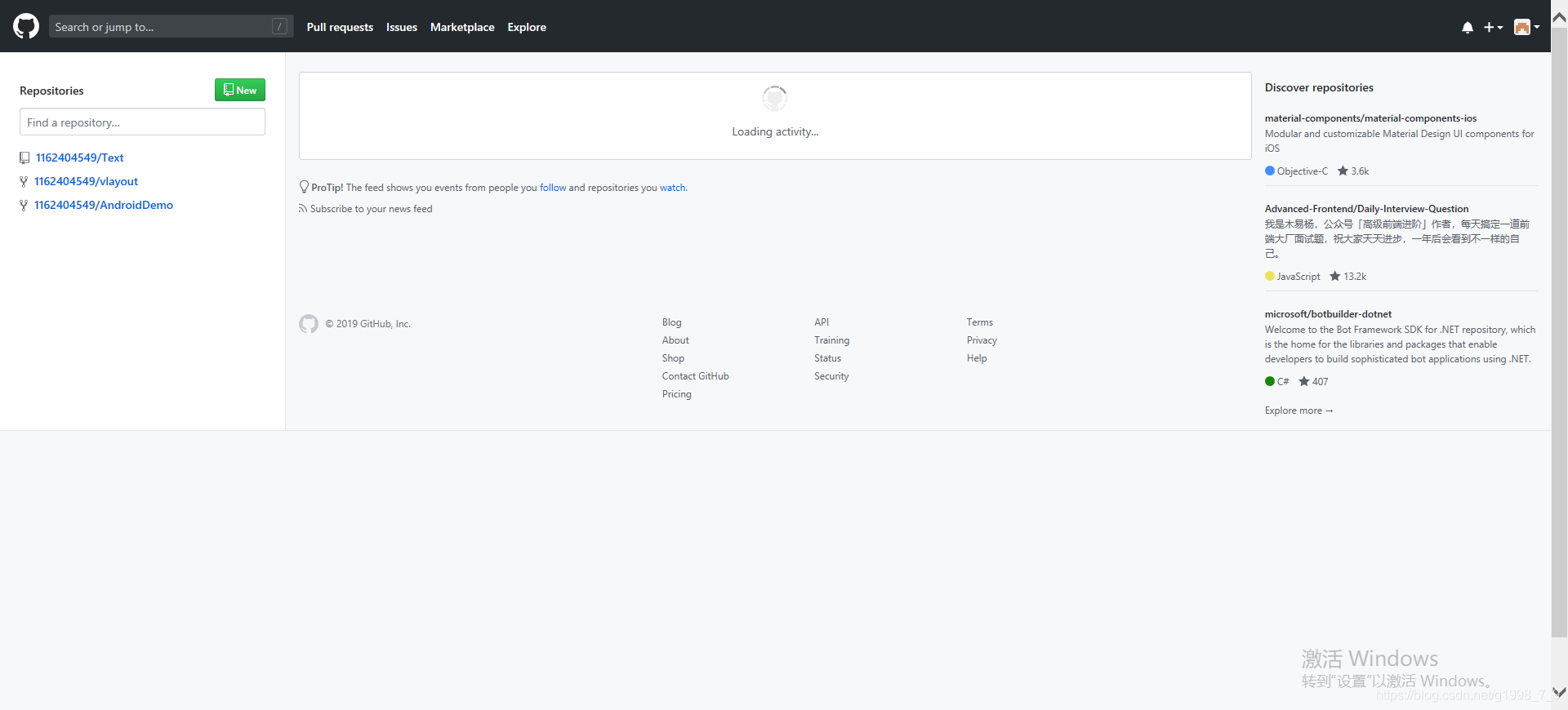This screenshot has width=1568, height=710.
Task: Open the plus create-new dropdown
Action: pyautogui.click(x=1493, y=27)
